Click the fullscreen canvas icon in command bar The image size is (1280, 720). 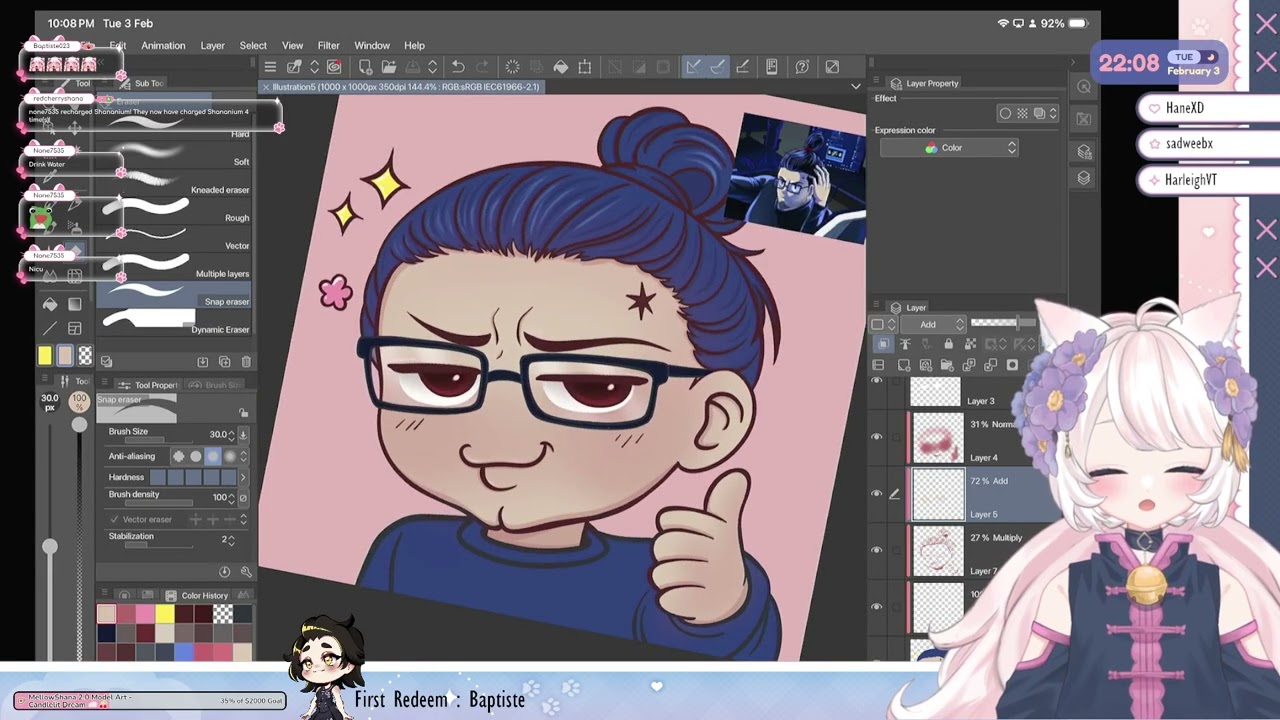click(x=832, y=67)
